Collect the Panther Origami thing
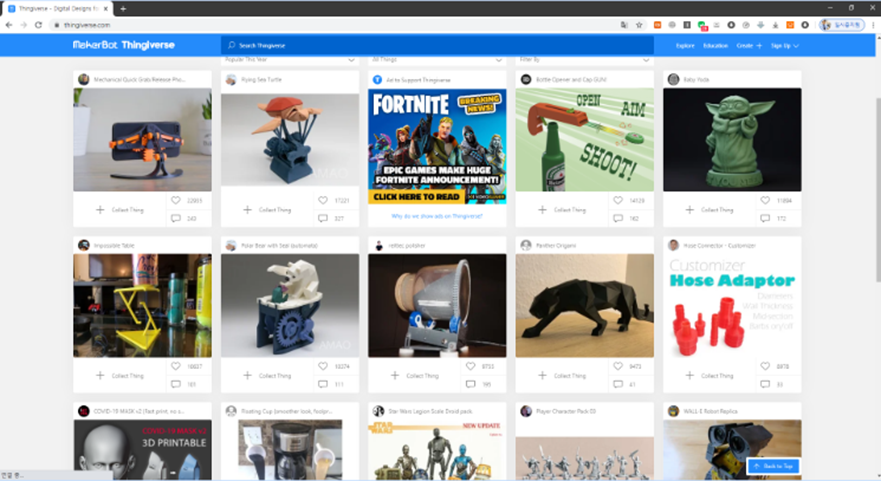This screenshot has height=481, width=881. (x=562, y=375)
